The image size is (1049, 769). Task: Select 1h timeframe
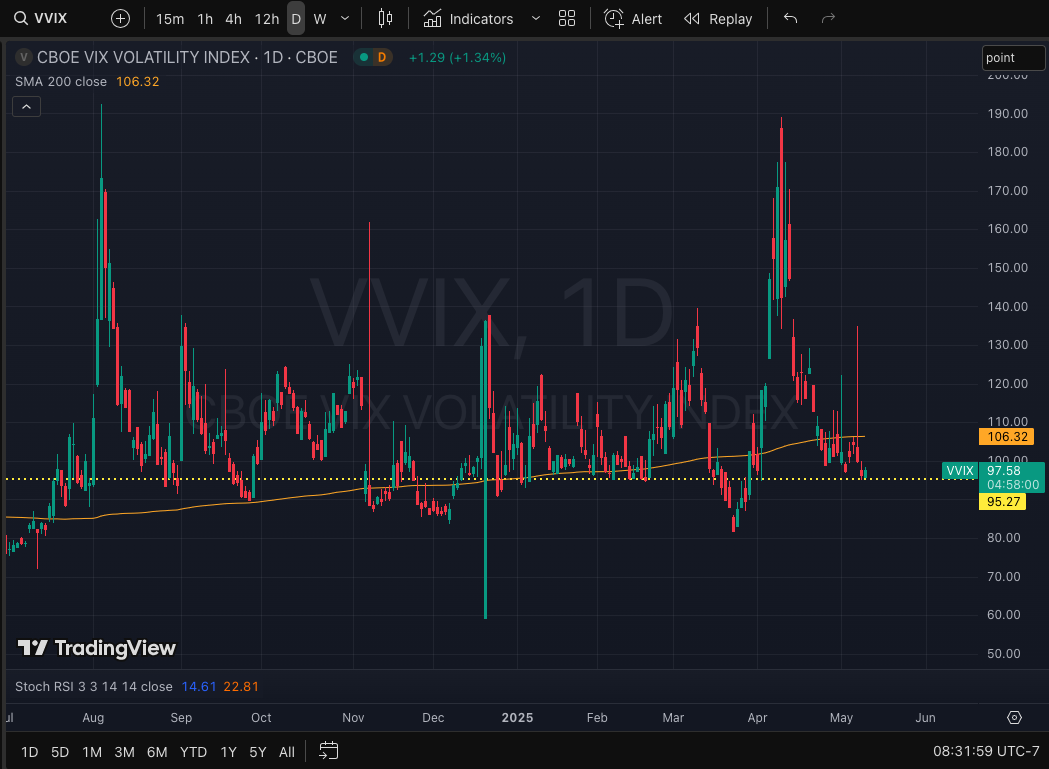pyautogui.click(x=205, y=19)
